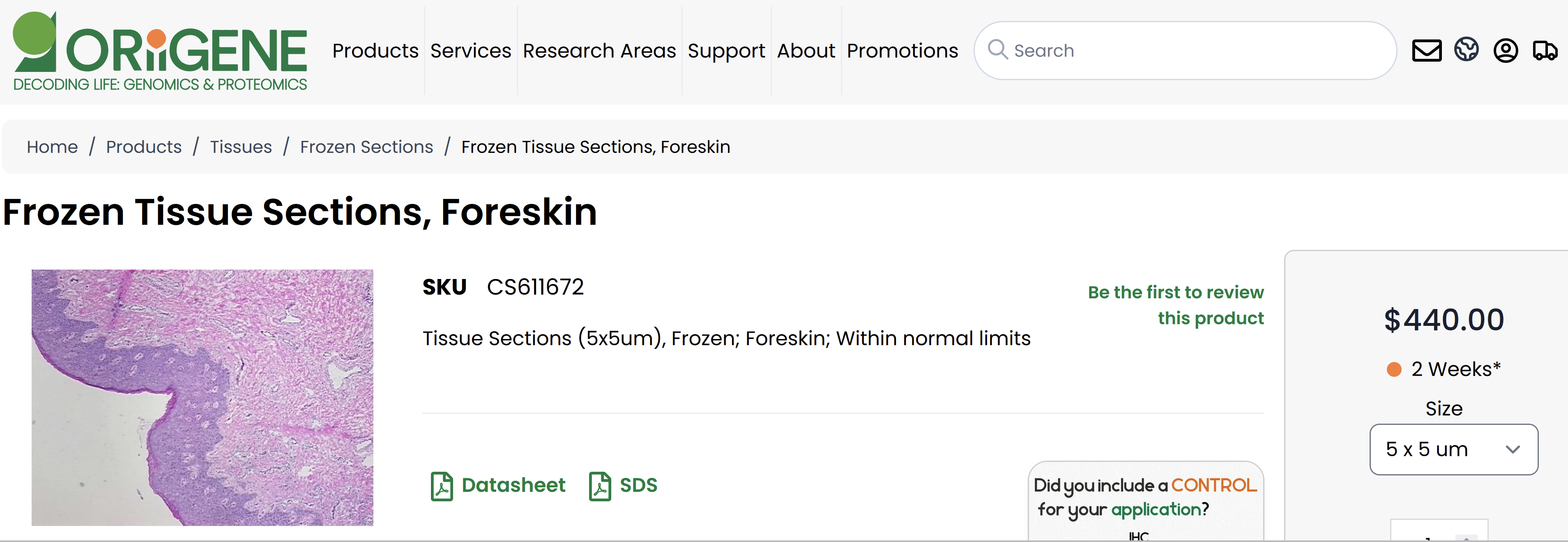Open the Support menu

726,51
